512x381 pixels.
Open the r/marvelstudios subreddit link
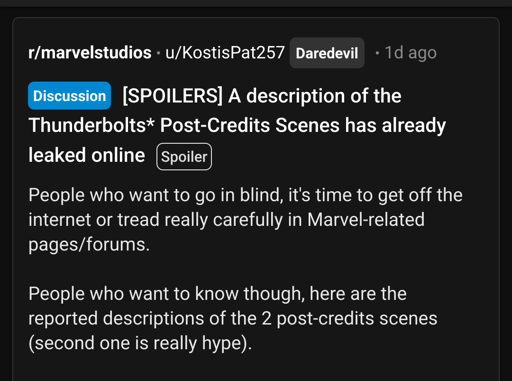[x=90, y=53]
